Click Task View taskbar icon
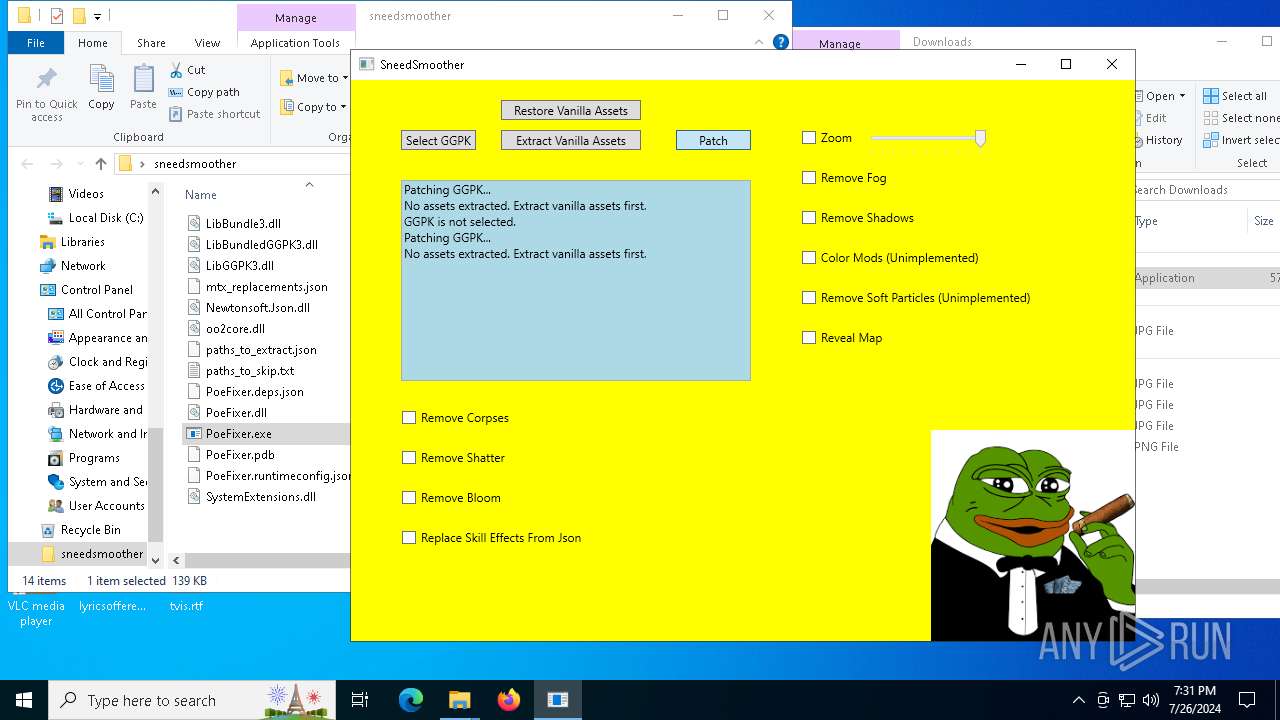The height and width of the screenshot is (720, 1280). pyautogui.click(x=360, y=700)
